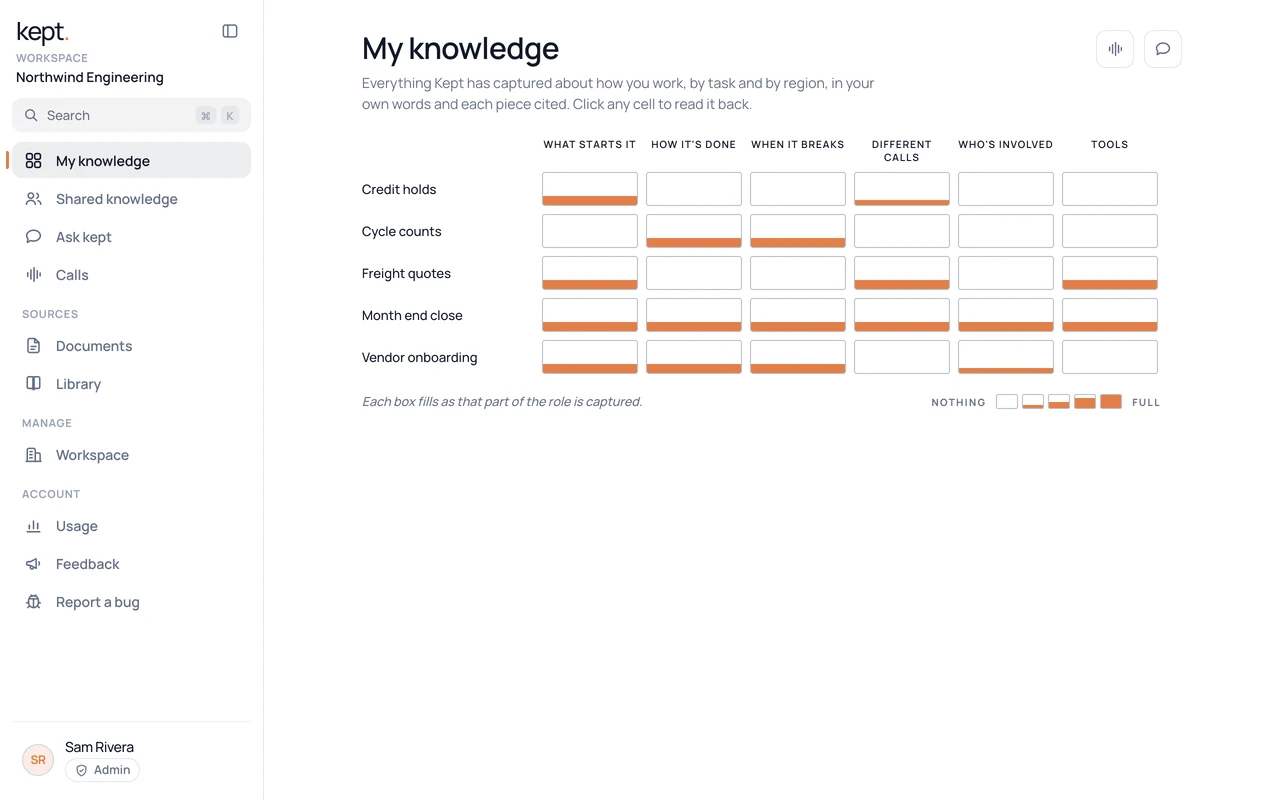Collapse the sidebar with the panel icon
Image resolution: width=1280 pixels, height=800 pixels.
[230, 31]
